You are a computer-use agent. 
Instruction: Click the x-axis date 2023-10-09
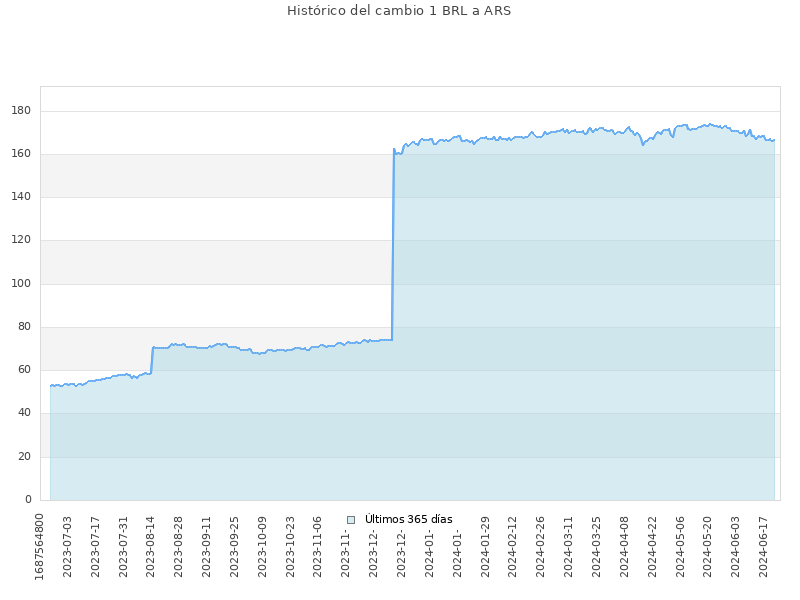[262, 547]
